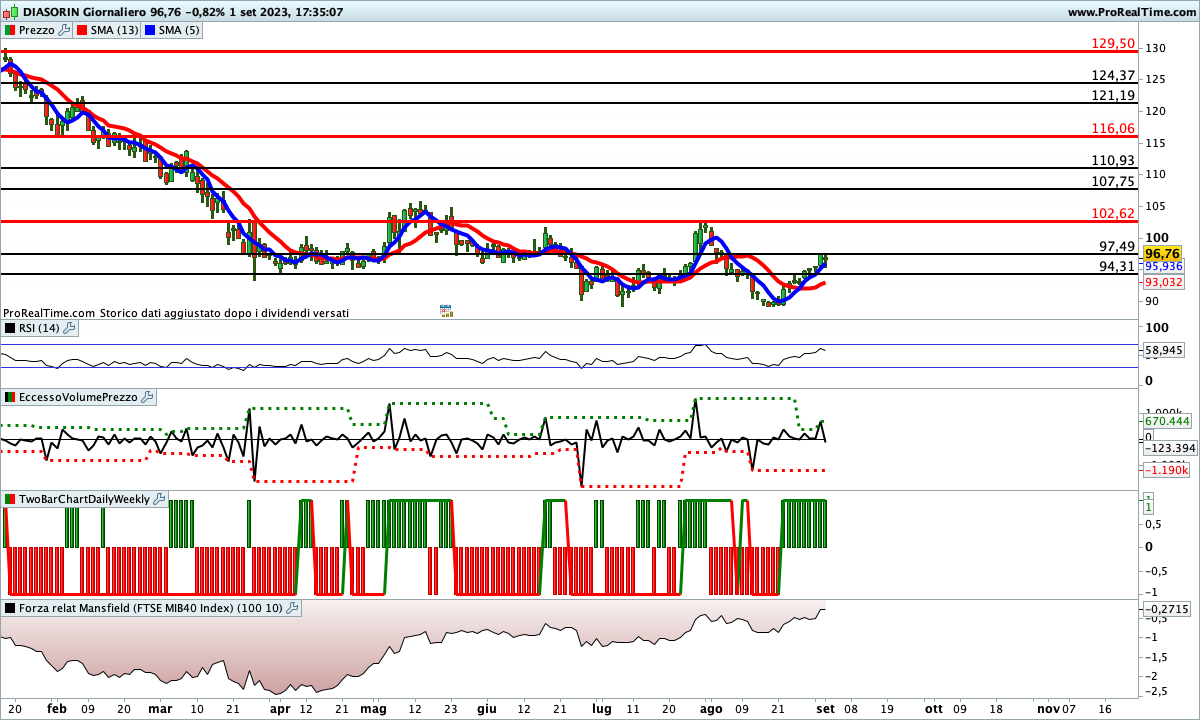Click the red -1.190k value tag
Viewport: 1200px width, 720px height.
tap(1165, 470)
